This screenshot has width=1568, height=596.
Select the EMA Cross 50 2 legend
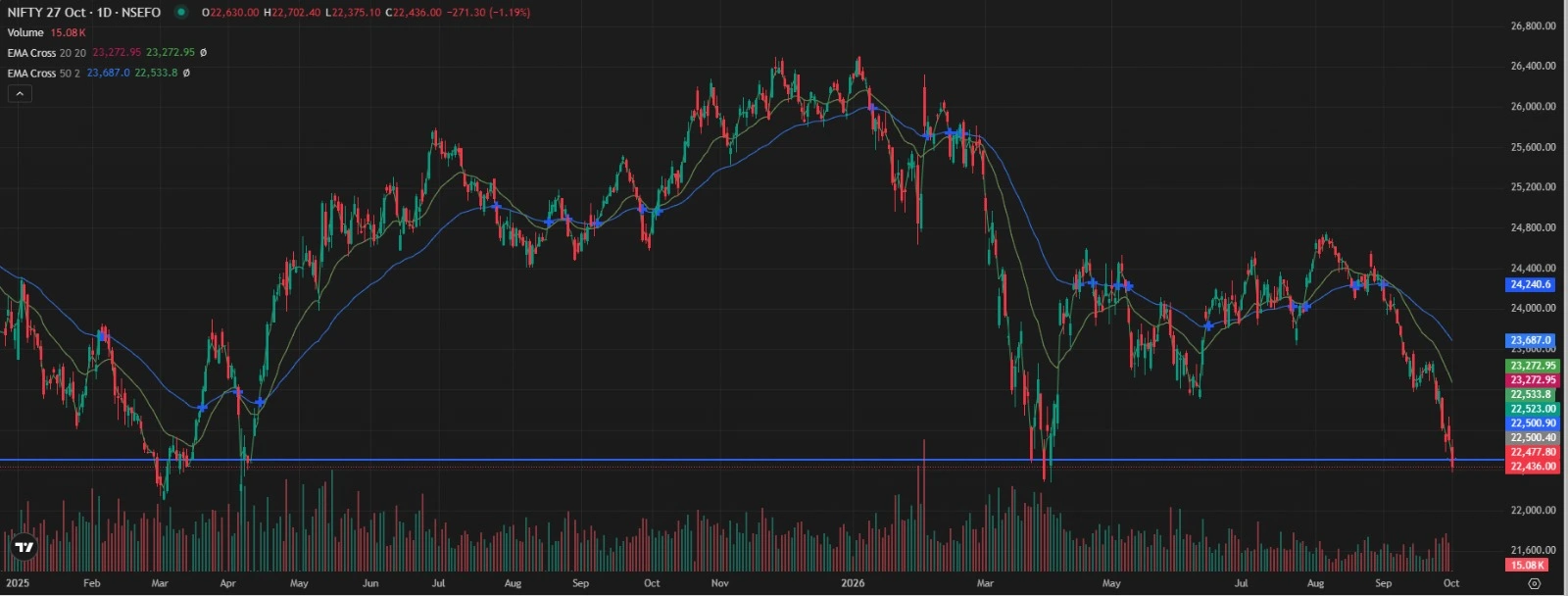coord(44,74)
